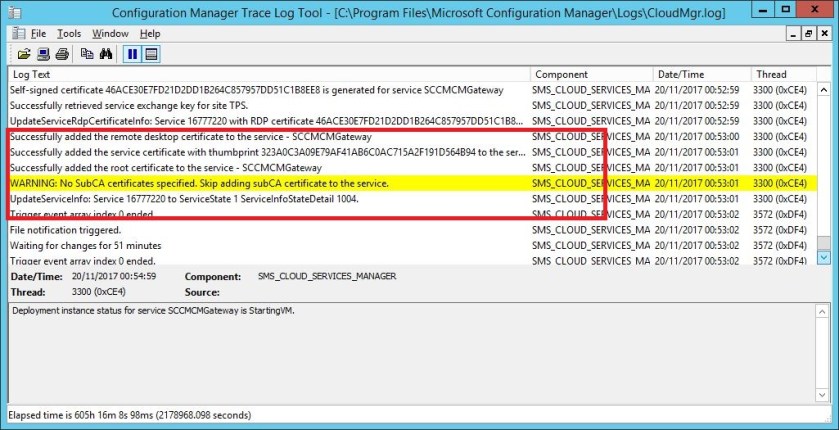The width and height of the screenshot is (839, 430).
Task: Select the 'UpdateServiceRdpCertificateInfo' log row
Action: (x=412, y=121)
